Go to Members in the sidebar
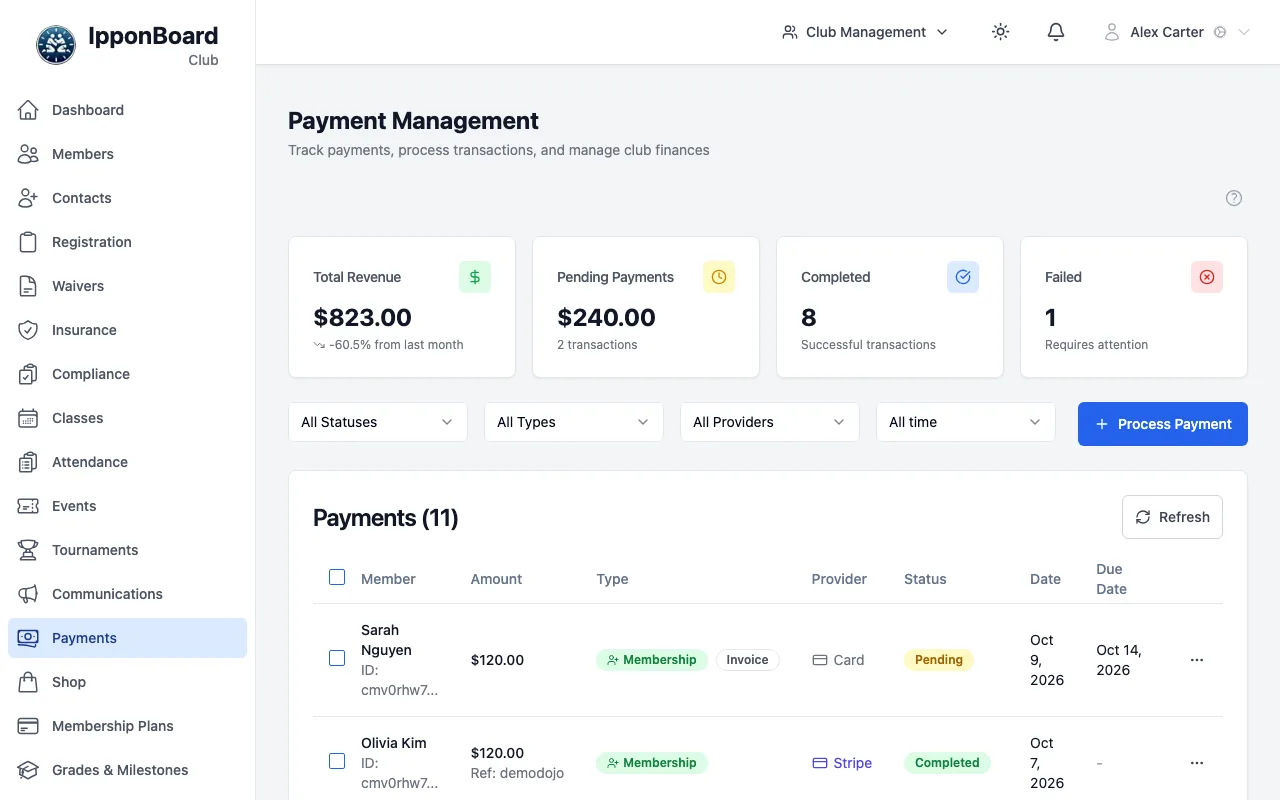 127,154
